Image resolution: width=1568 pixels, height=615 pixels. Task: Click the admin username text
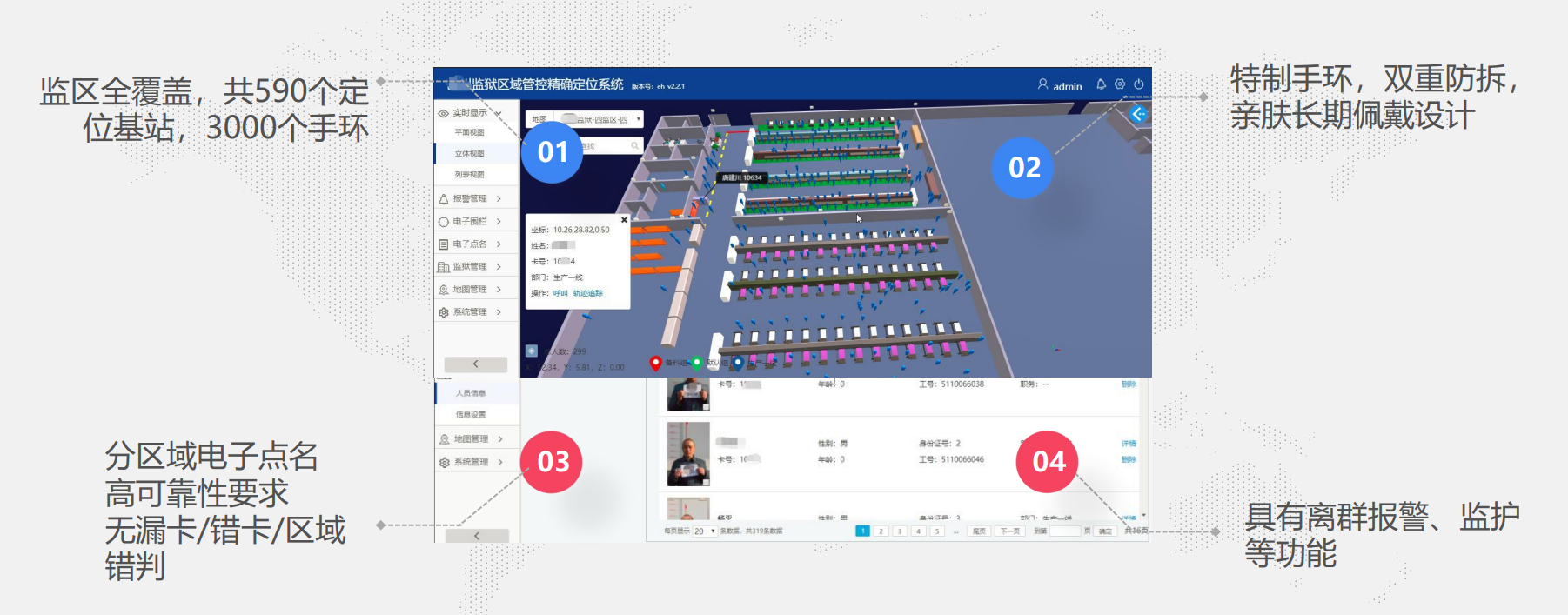pos(1068,86)
